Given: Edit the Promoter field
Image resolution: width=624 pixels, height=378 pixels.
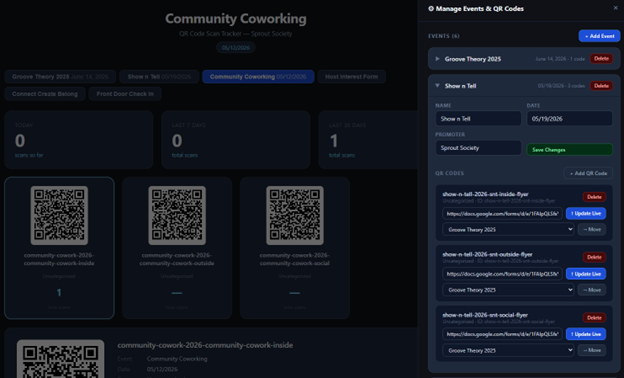Looking at the screenshot, I should click(478, 148).
